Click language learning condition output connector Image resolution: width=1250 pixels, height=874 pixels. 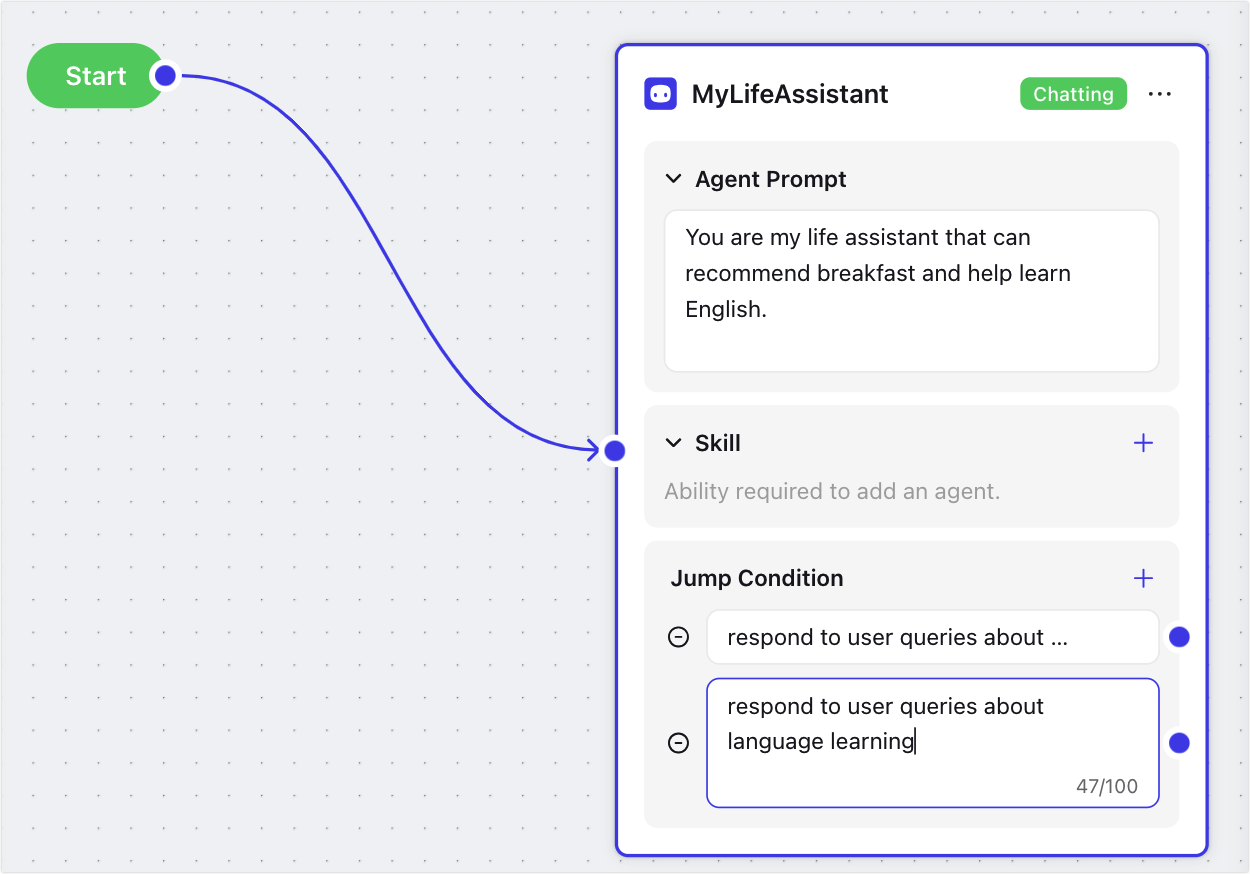point(1179,743)
